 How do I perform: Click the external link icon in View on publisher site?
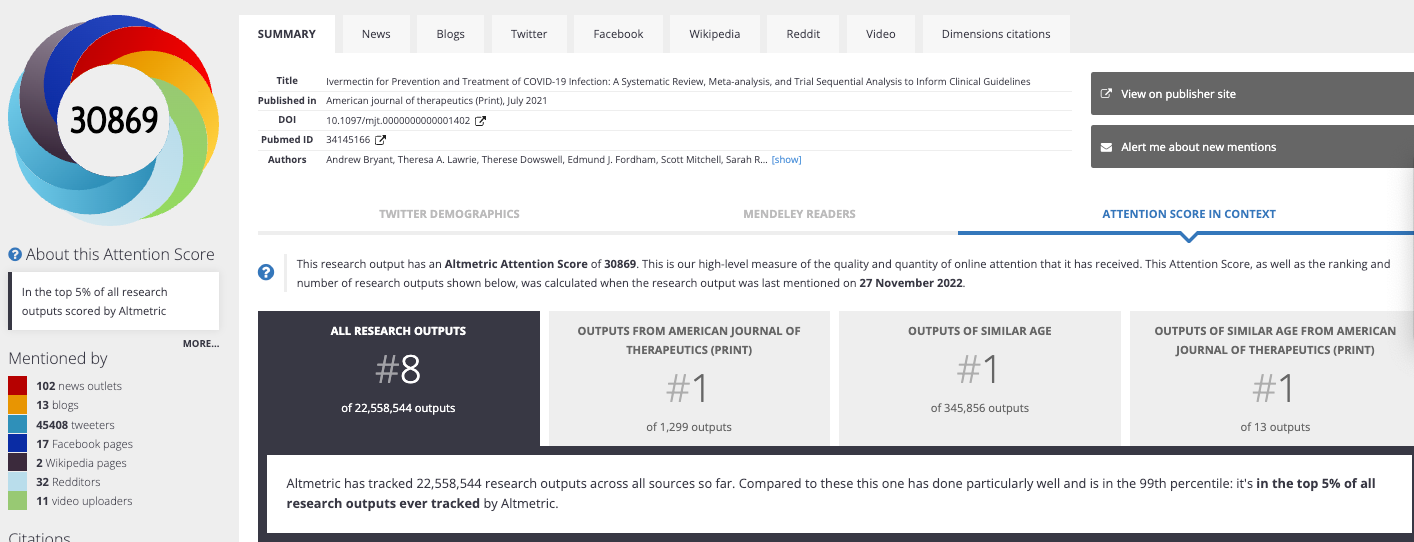[x=1106, y=94]
